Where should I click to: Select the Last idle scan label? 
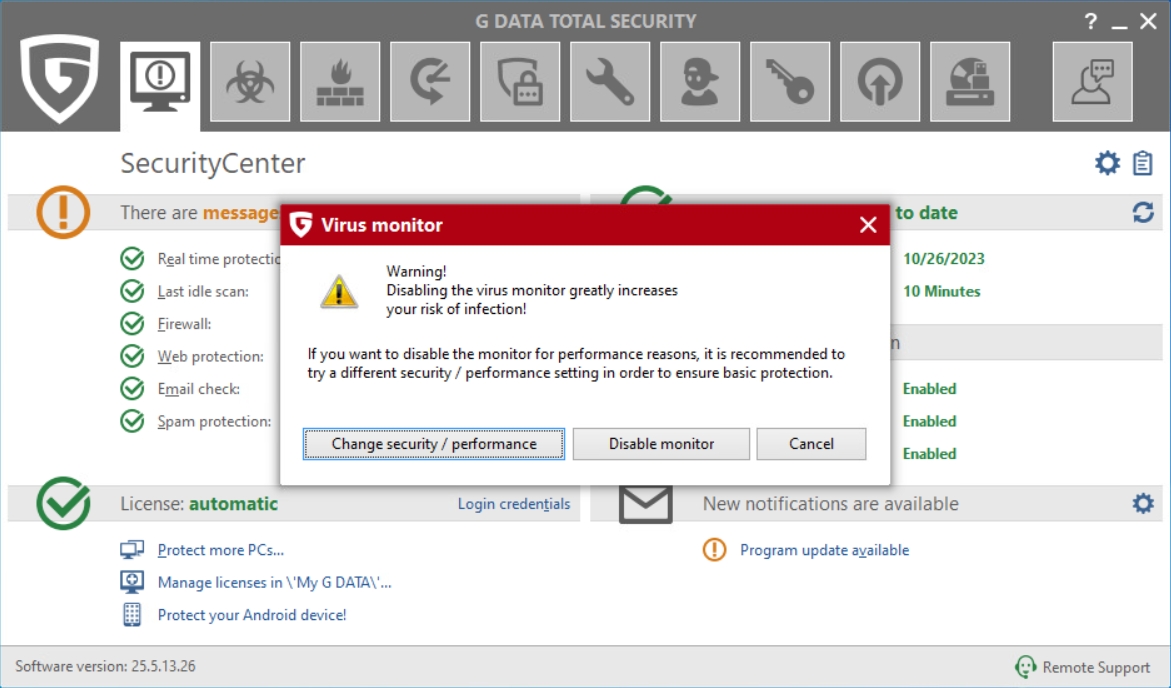click(x=203, y=291)
